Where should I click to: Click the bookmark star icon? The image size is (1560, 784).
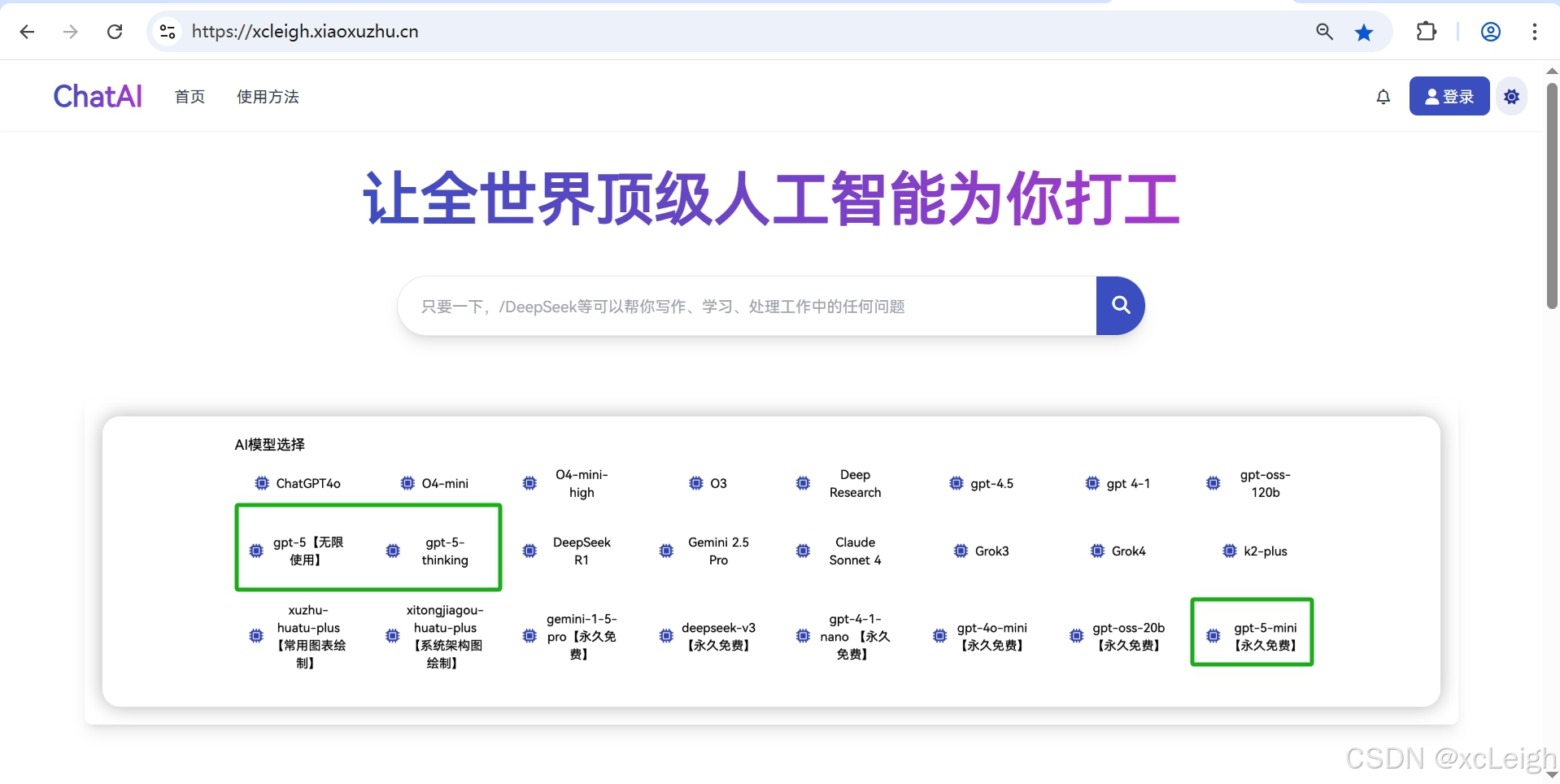click(1364, 32)
